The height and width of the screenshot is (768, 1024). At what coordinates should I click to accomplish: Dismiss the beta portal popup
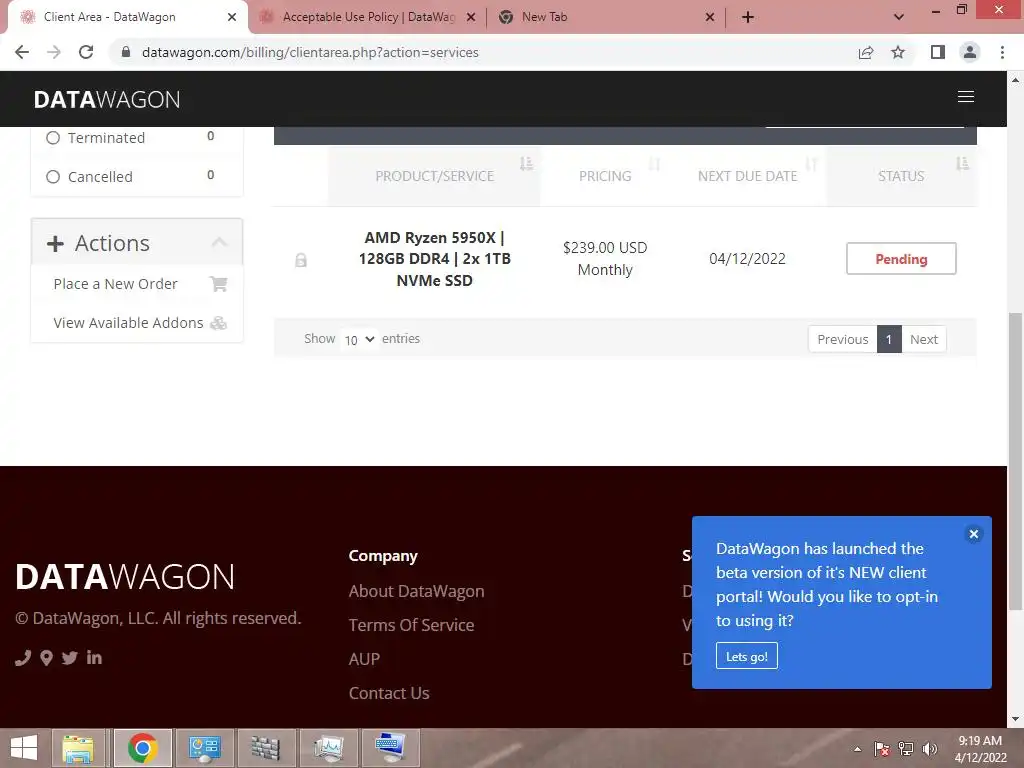tap(973, 534)
